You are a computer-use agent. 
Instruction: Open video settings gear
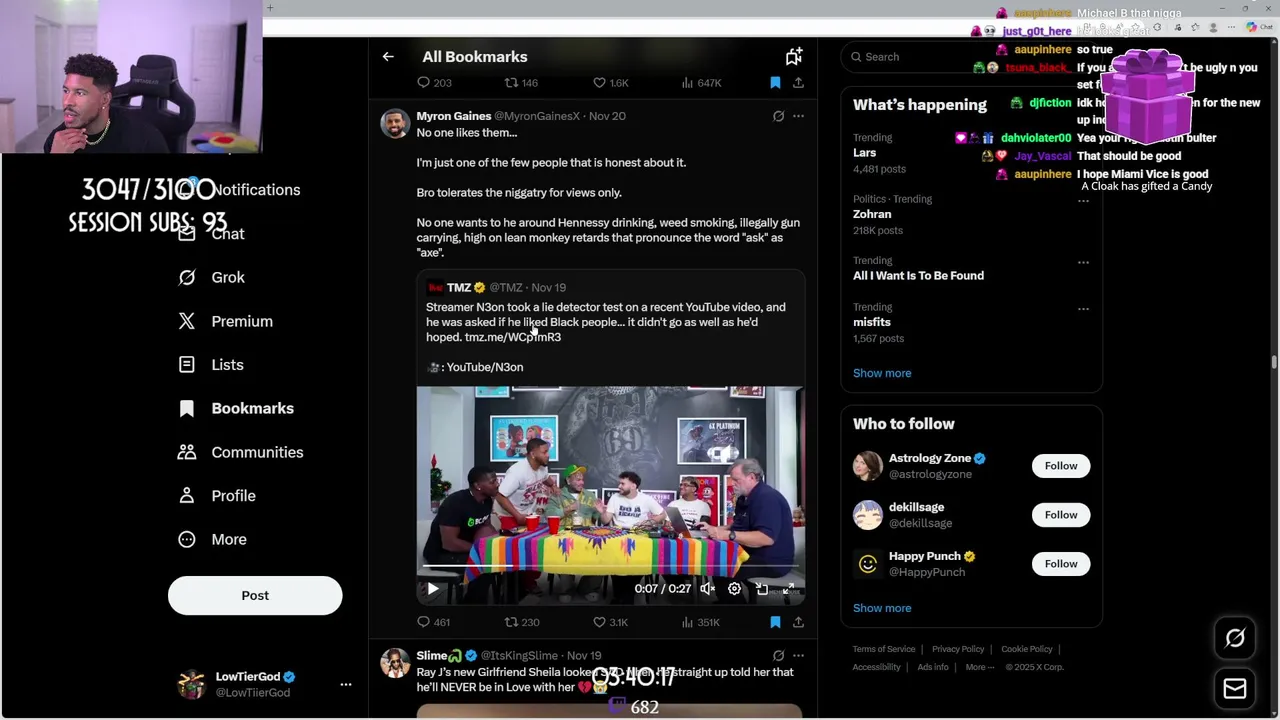click(734, 589)
